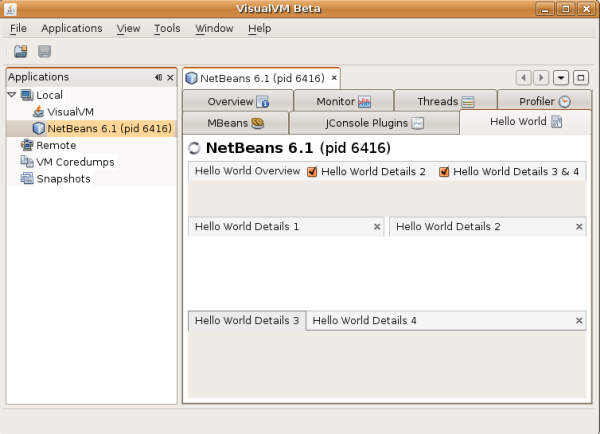This screenshot has width=600, height=434.
Task: Click the Profiler tab clock icon
Action: tap(564, 102)
